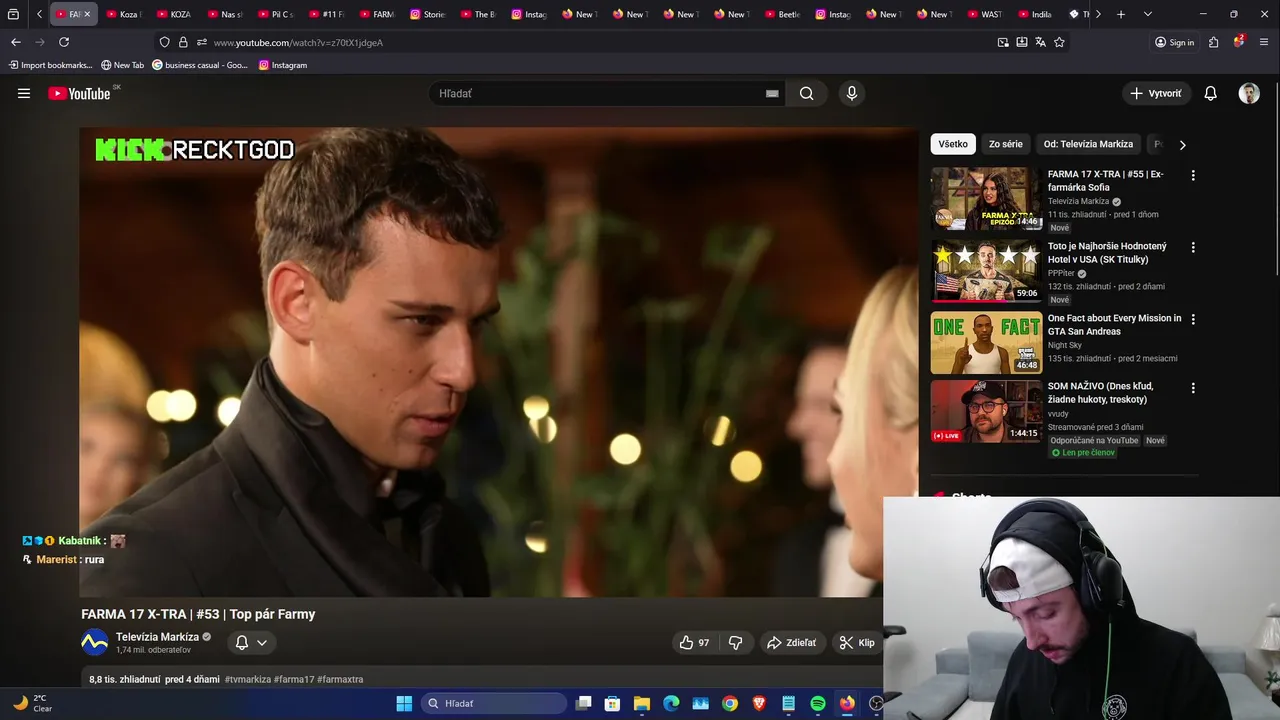Viewport: 1280px width, 720px height.
Task: Open File Explorer from the taskbar
Action: tap(642, 703)
